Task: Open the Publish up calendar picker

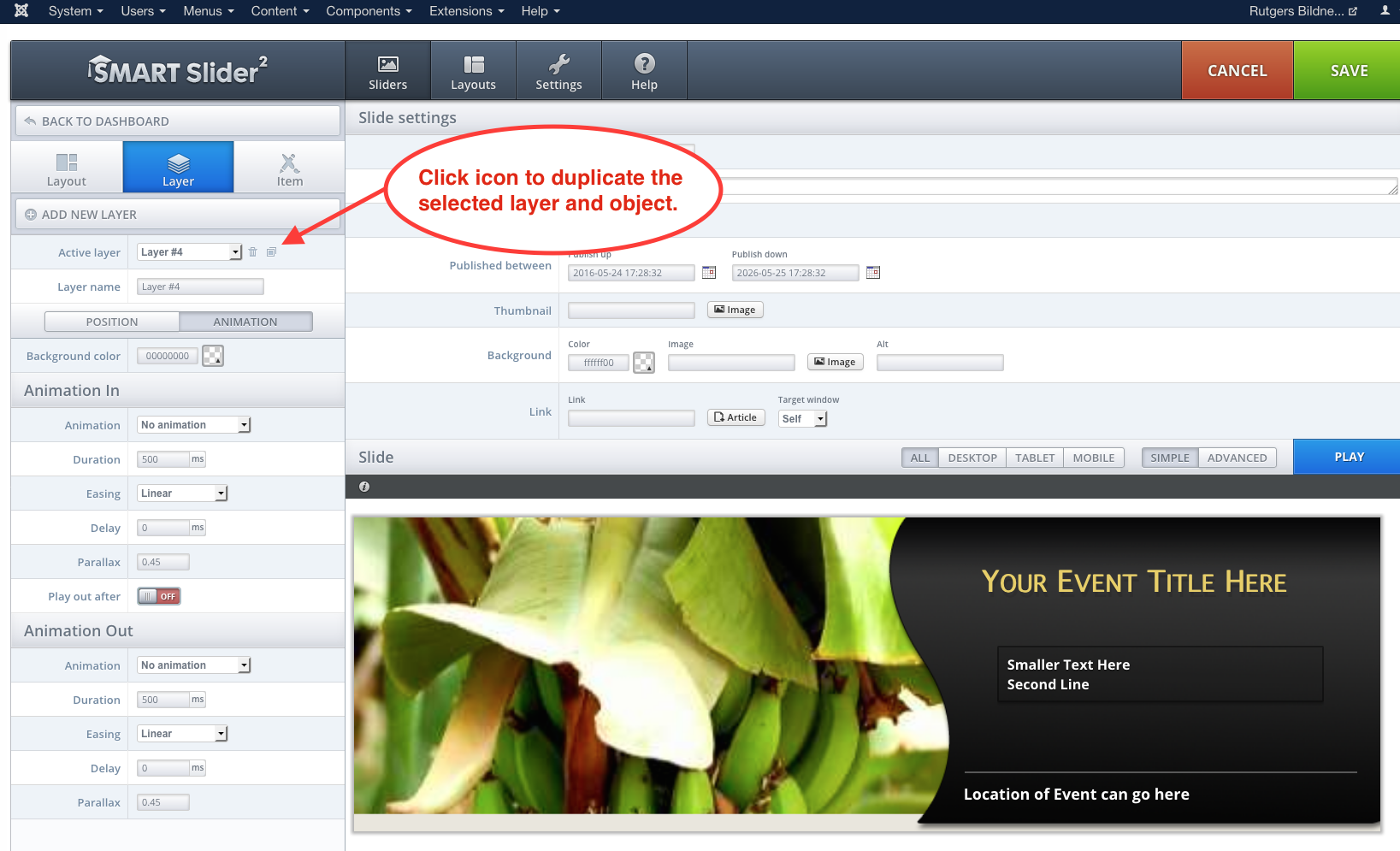Action: pyautogui.click(x=709, y=273)
